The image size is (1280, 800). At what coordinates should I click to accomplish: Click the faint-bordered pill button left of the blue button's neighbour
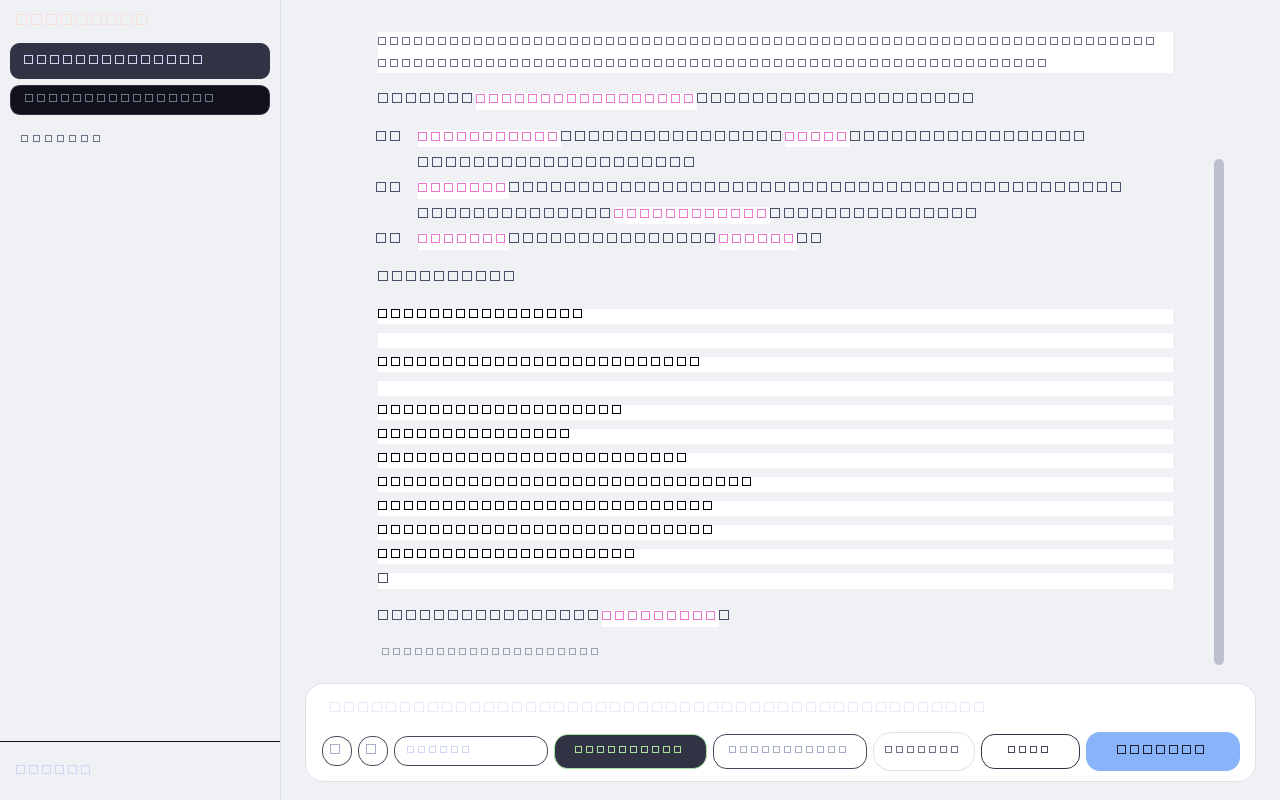click(x=924, y=751)
